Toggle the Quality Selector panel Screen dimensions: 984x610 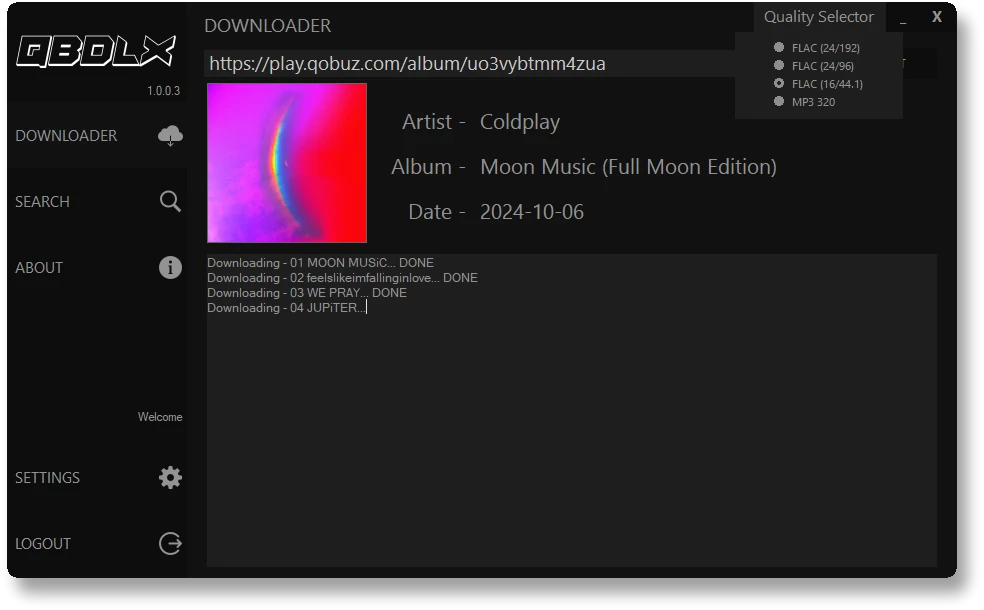(x=819, y=17)
